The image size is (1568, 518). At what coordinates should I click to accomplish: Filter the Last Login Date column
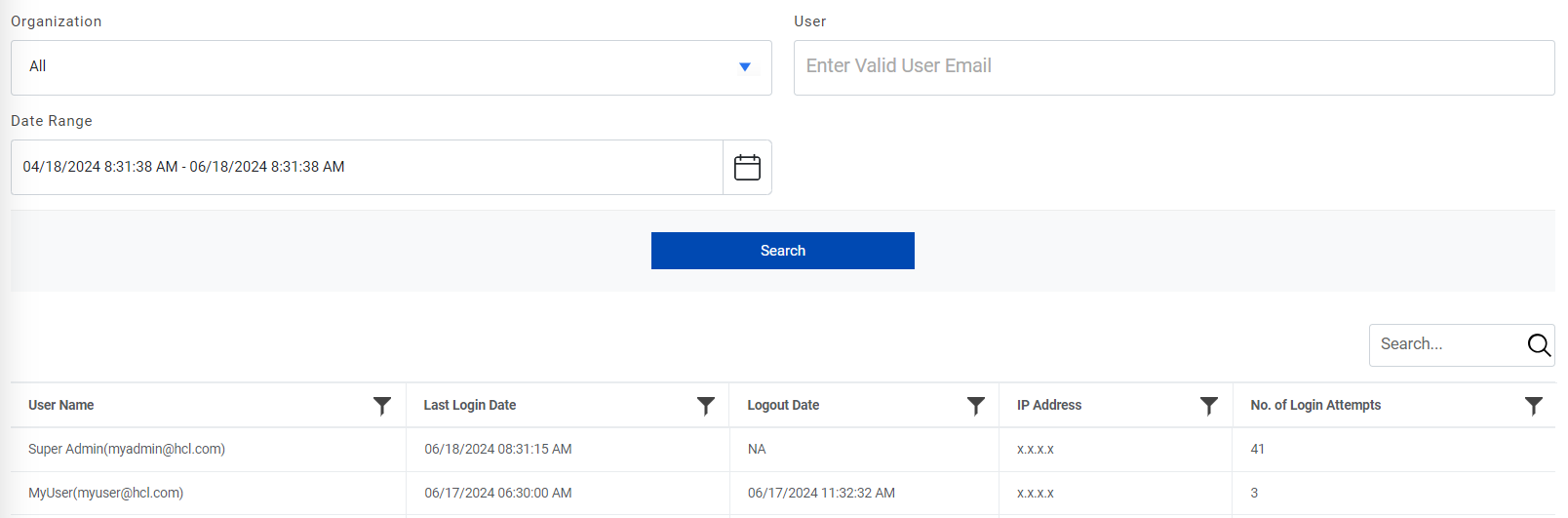706,406
